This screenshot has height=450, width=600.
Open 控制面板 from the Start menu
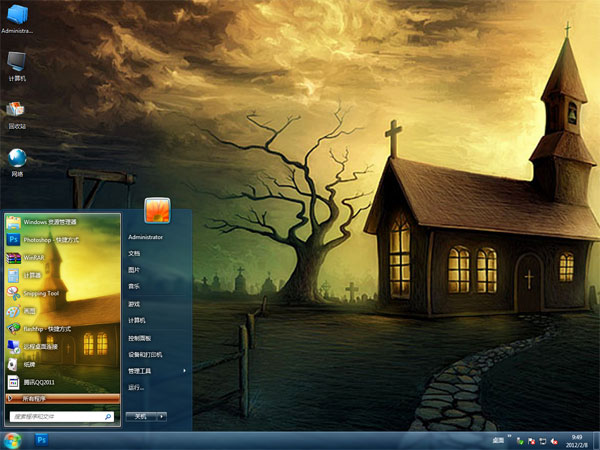140,338
